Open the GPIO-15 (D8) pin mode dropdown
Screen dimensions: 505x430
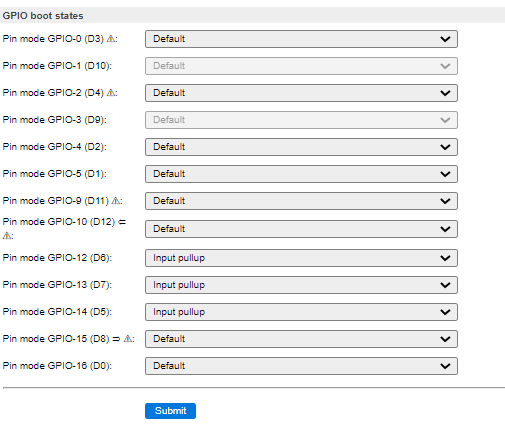pyautogui.click(x=301, y=339)
